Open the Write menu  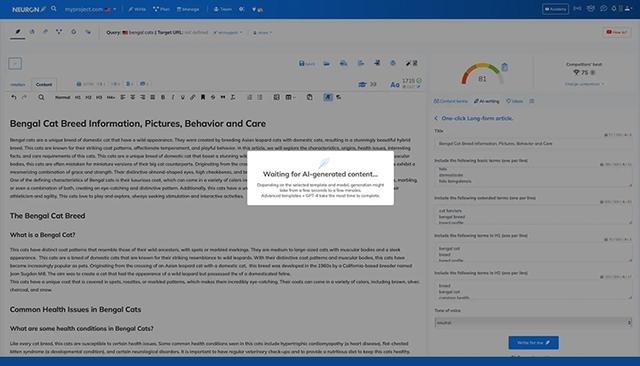point(137,9)
